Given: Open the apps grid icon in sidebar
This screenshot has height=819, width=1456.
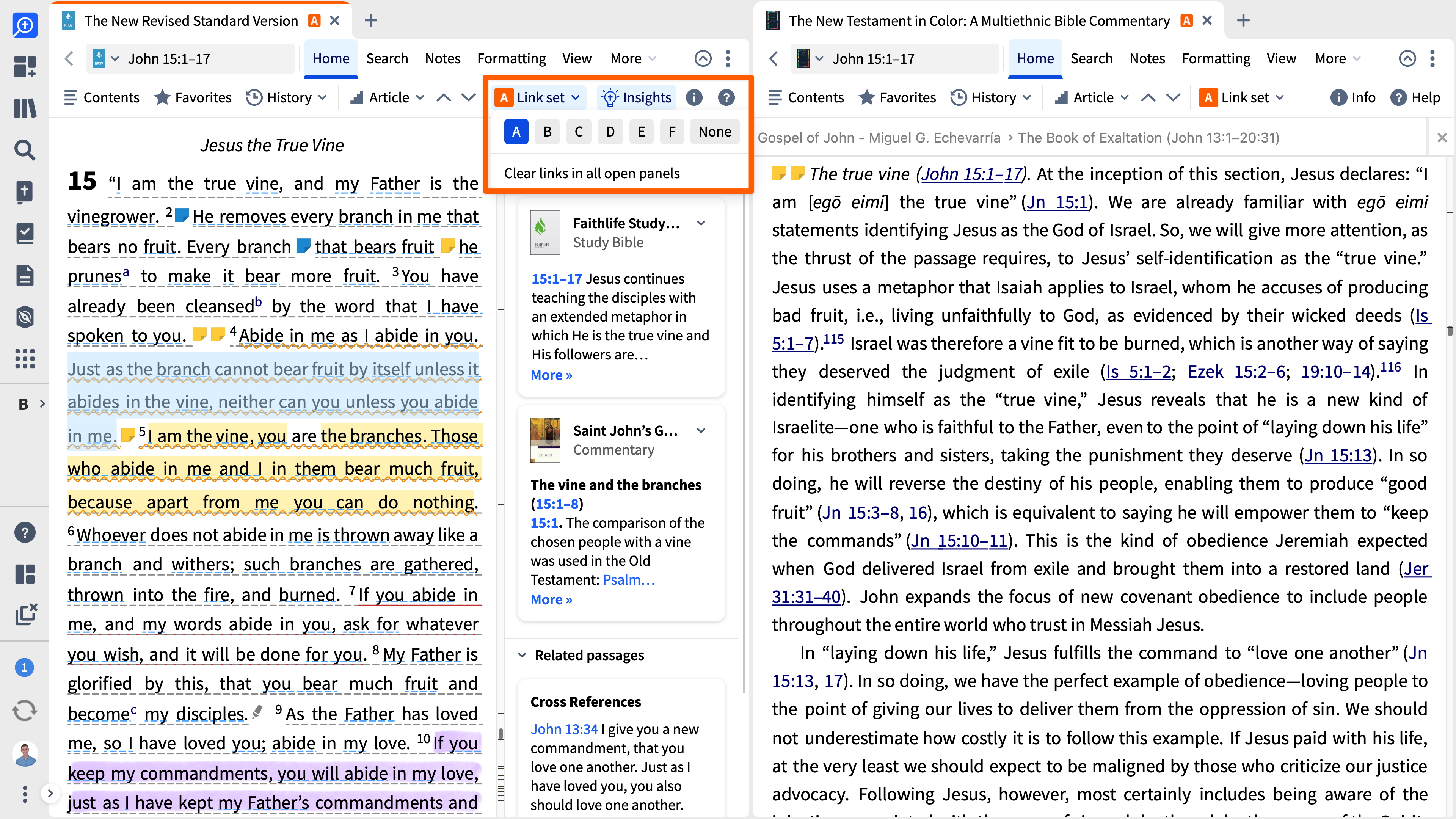Looking at the screenshot, I should tap(25, 359).
